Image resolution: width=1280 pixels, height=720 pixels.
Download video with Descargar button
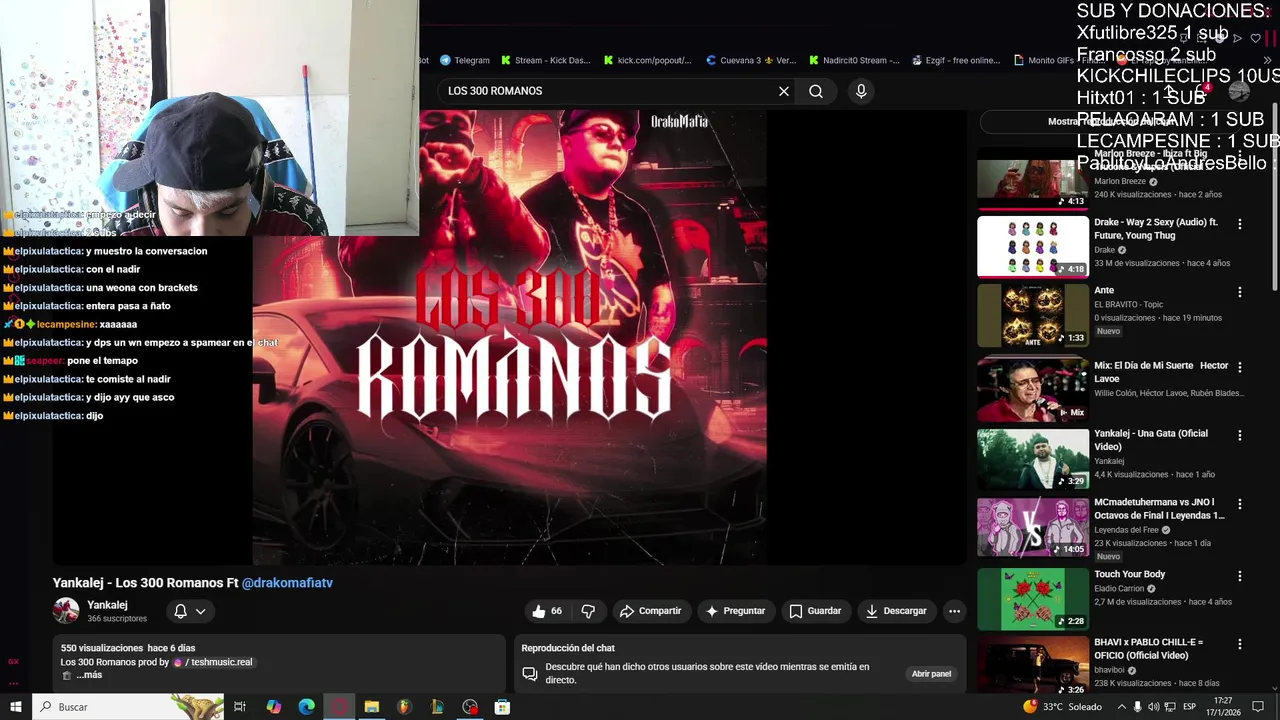(x=896, y=611)
